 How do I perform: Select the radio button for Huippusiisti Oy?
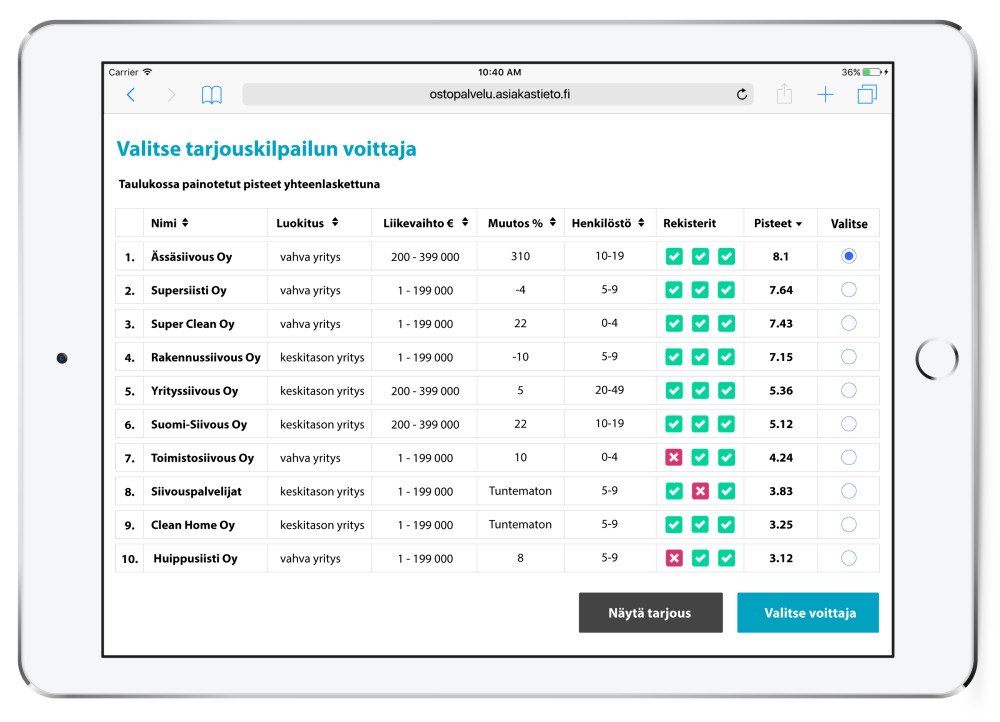pyautogui.click(x=848, y=558)
